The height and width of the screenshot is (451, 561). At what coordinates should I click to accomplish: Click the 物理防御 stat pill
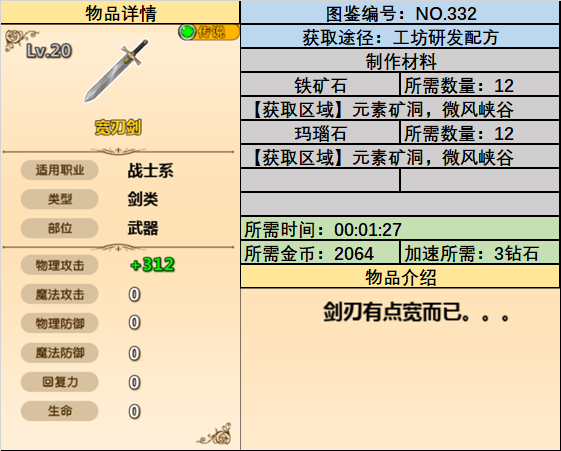pyautogui.click(x=59, y=323)
